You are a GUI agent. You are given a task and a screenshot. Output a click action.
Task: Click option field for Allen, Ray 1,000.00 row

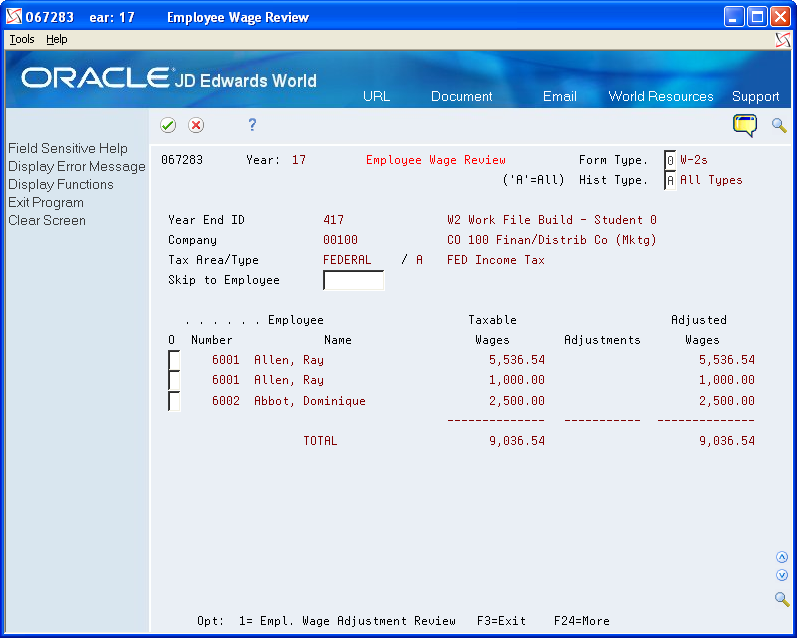tap(174, 380)
